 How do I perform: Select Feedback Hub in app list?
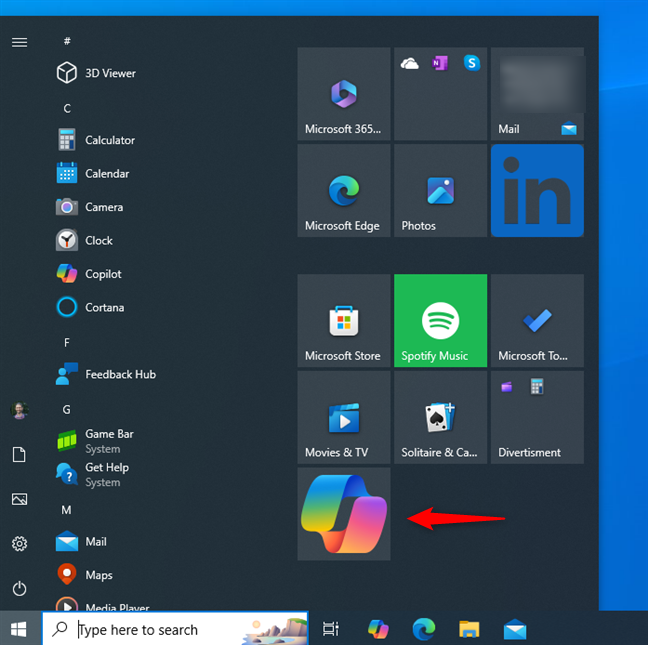pyautogui.click(x=120, y=374)
